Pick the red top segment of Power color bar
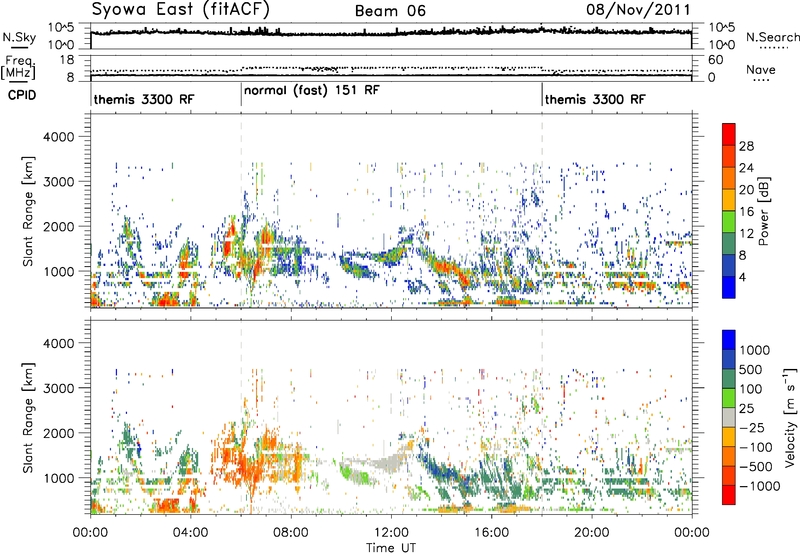The image size is (800, 554). point(729,134)
